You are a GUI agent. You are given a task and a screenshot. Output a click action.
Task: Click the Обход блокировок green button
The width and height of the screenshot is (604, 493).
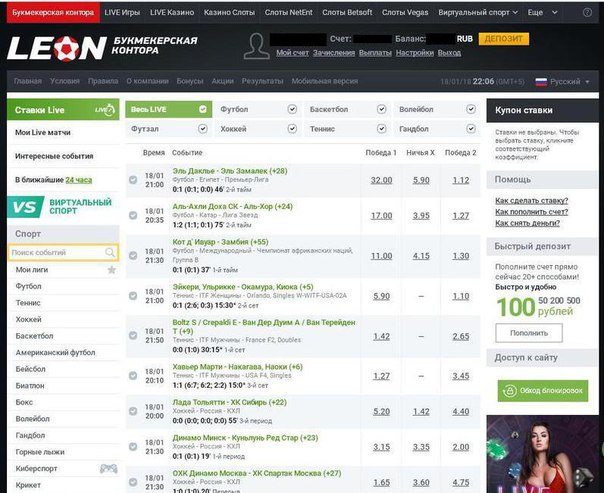pyautogui.click(x=543, y=391)
